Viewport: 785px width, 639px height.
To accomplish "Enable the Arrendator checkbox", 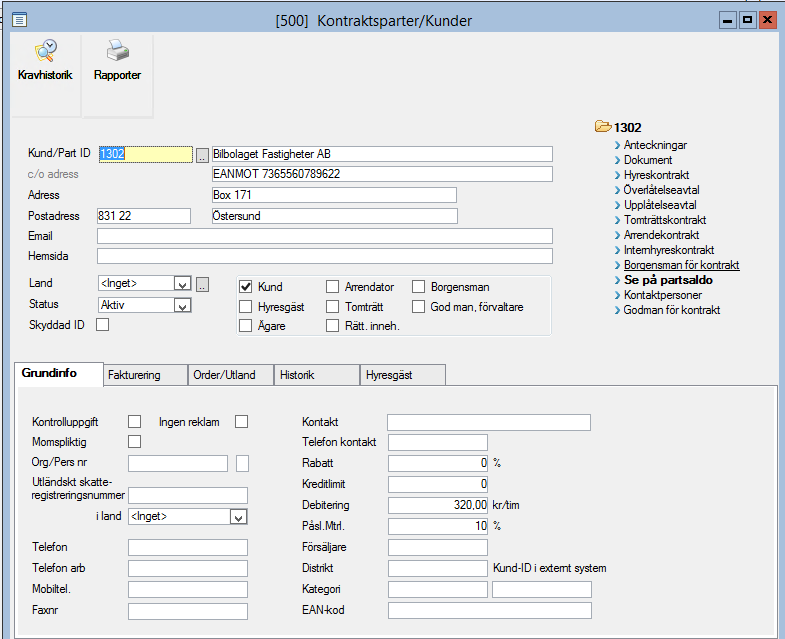I will click(x=332, y=287).
